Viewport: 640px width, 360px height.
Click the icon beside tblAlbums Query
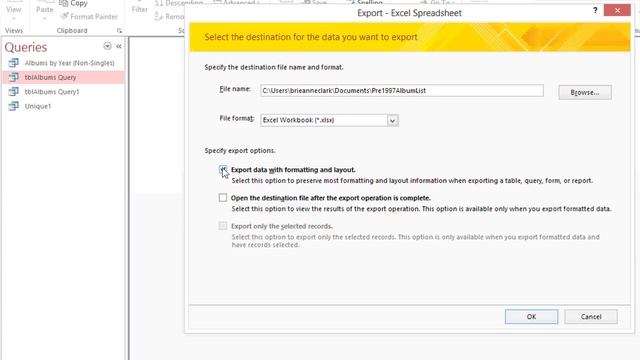[x=13, y=77]
